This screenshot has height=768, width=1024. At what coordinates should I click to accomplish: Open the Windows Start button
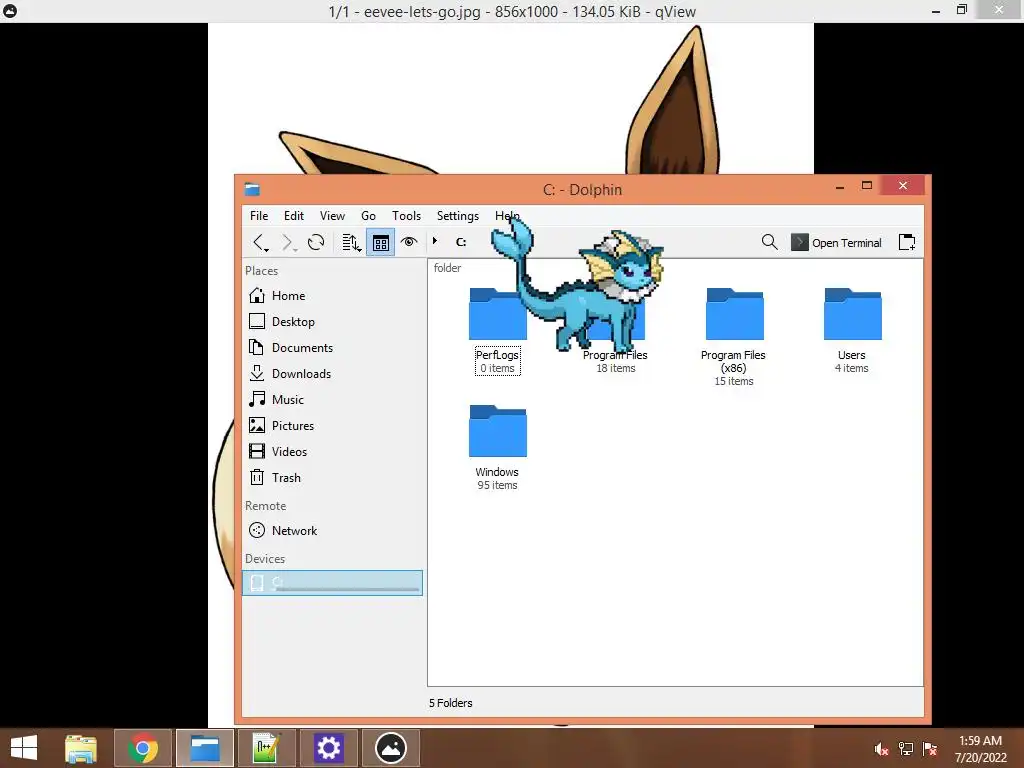point(24,748)
